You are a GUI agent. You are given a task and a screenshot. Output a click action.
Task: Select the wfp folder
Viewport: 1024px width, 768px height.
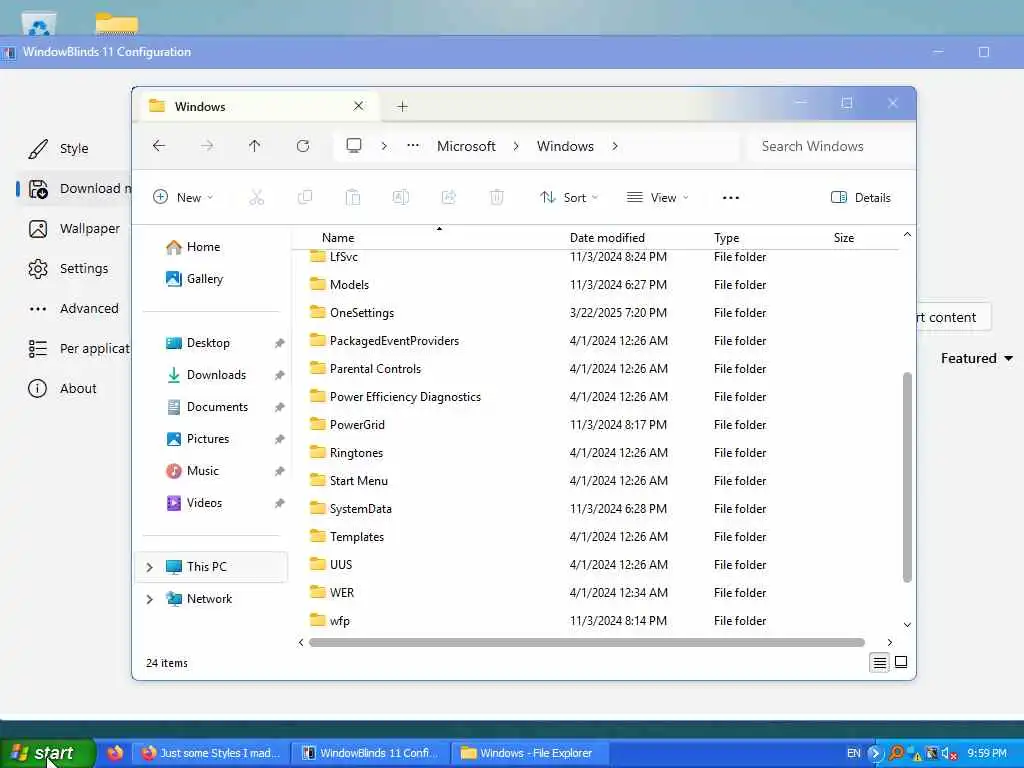point(340,620)
